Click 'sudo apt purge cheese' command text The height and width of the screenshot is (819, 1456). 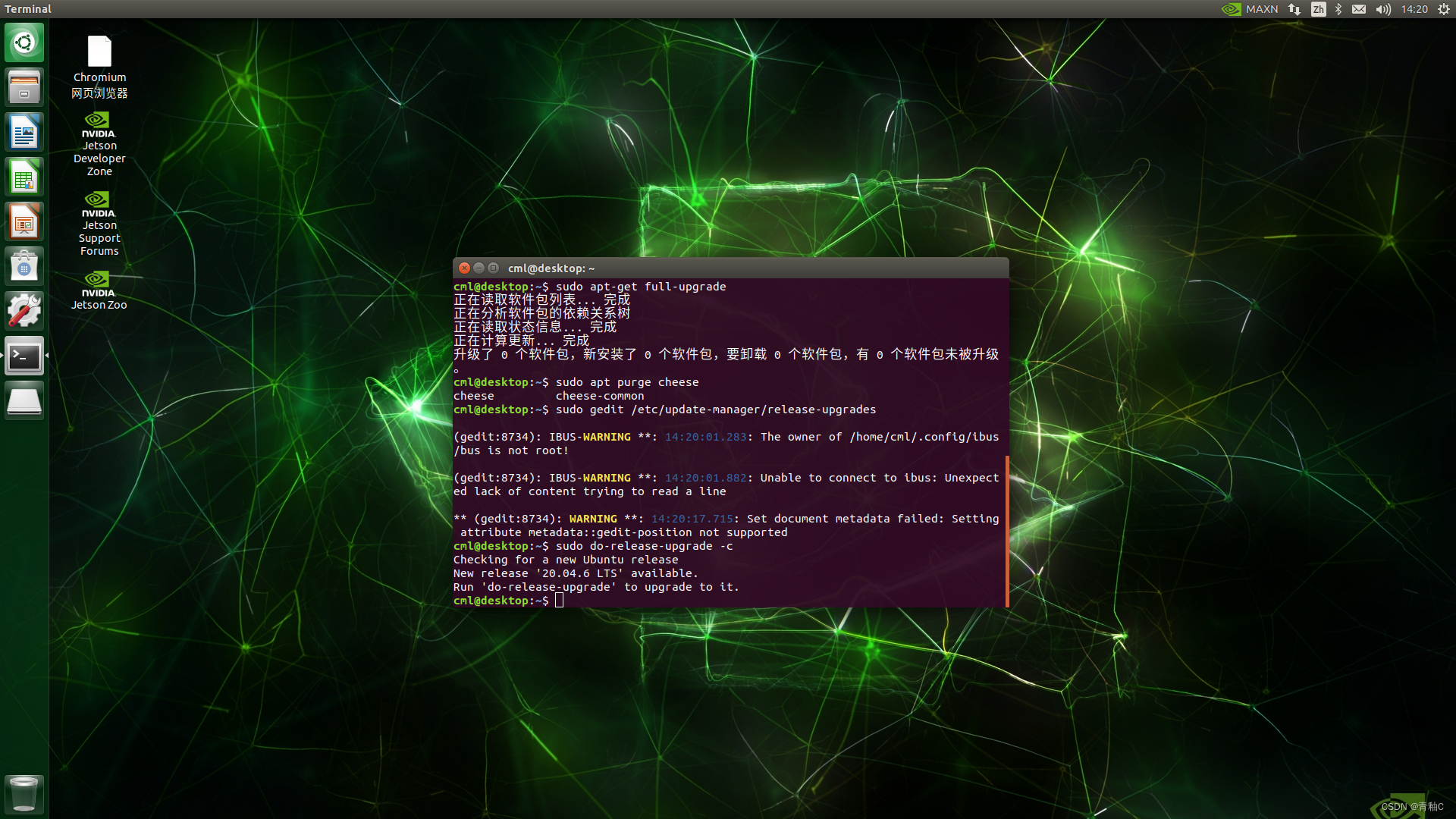(627, 382)
